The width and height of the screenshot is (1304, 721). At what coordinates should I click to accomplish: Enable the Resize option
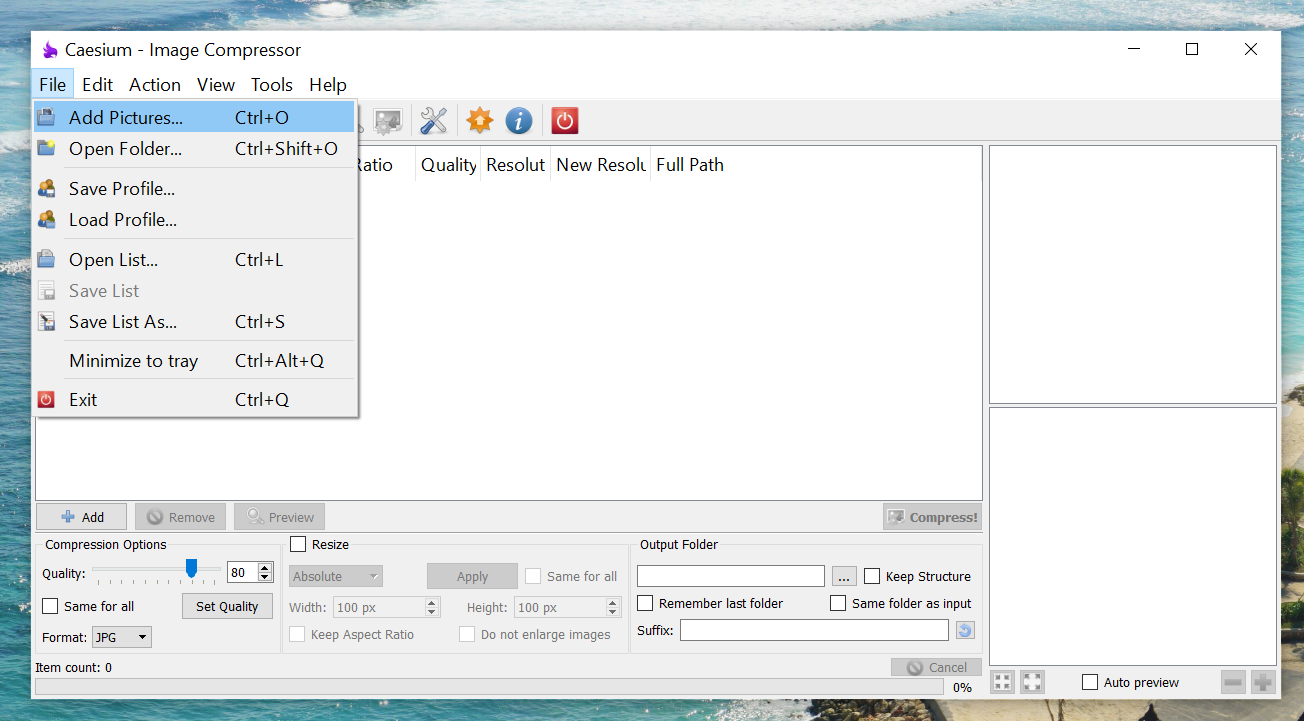click(297, 544)
